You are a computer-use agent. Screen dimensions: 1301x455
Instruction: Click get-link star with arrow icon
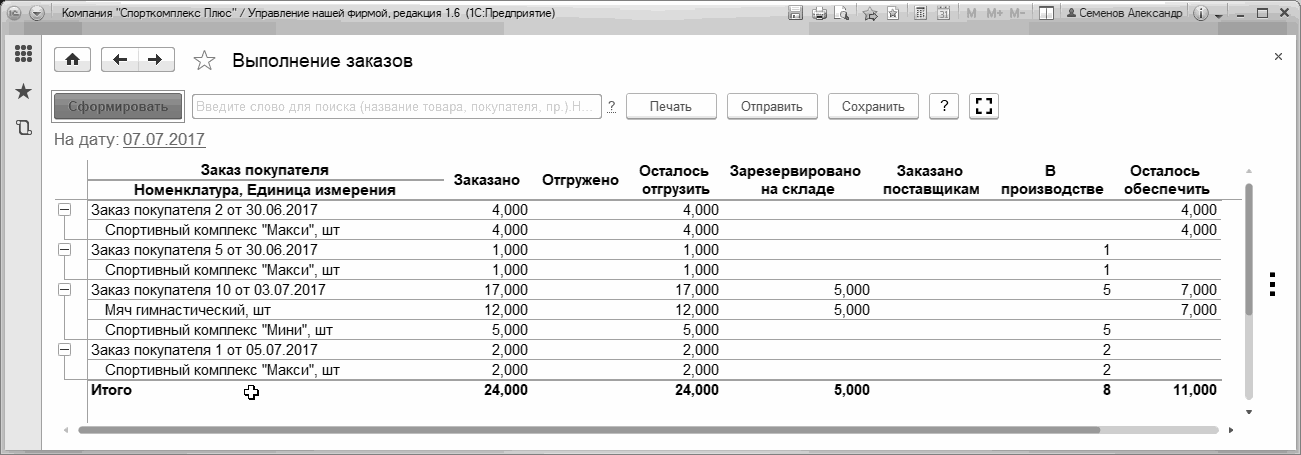[x=870, y=14]
